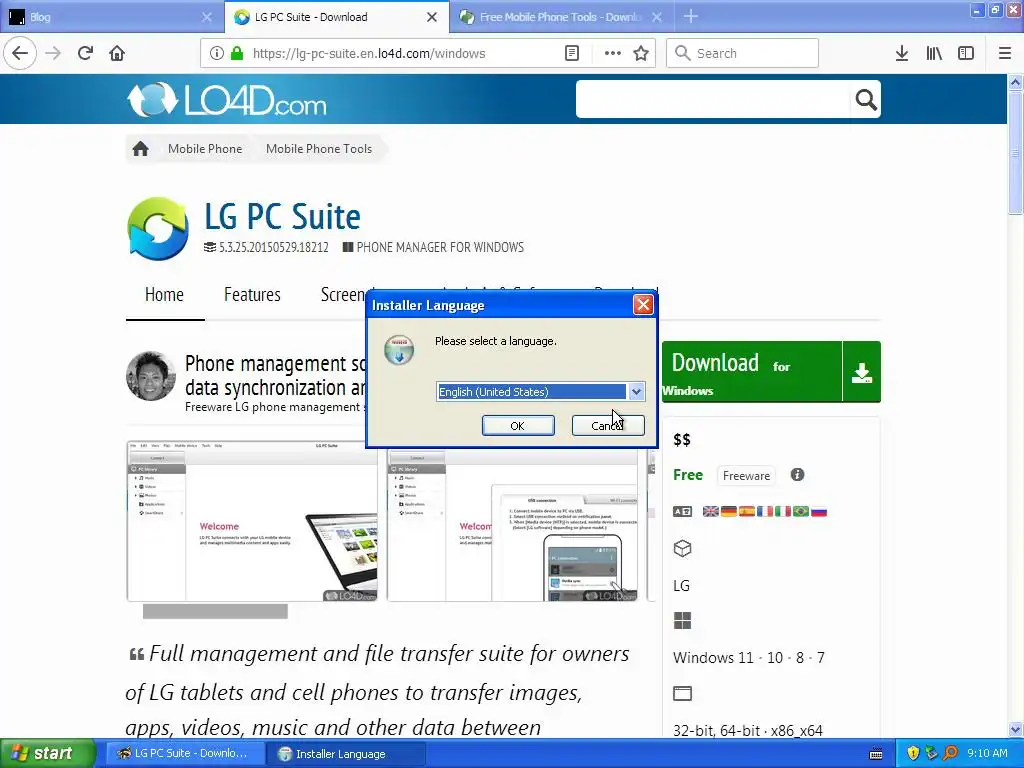This screenshot has width=1024, height=768.
Task: Click Cancel in Installer Language dialog
Action: tap(608, 426)
